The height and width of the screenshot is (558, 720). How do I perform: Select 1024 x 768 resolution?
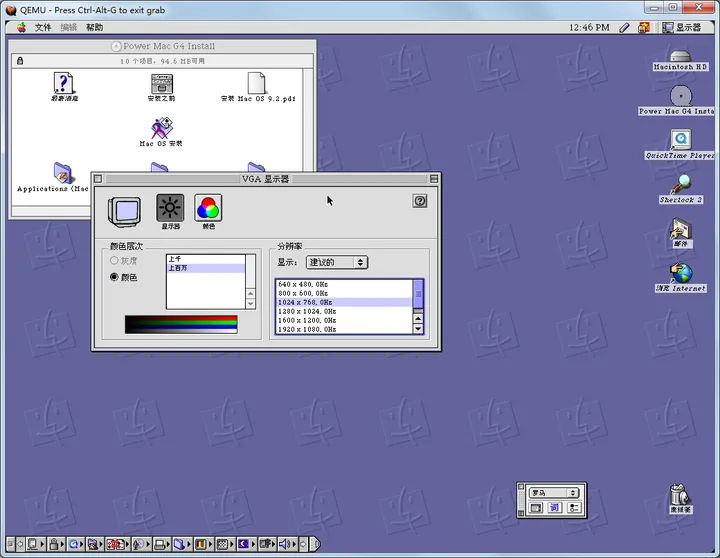[x=344, y=302]
